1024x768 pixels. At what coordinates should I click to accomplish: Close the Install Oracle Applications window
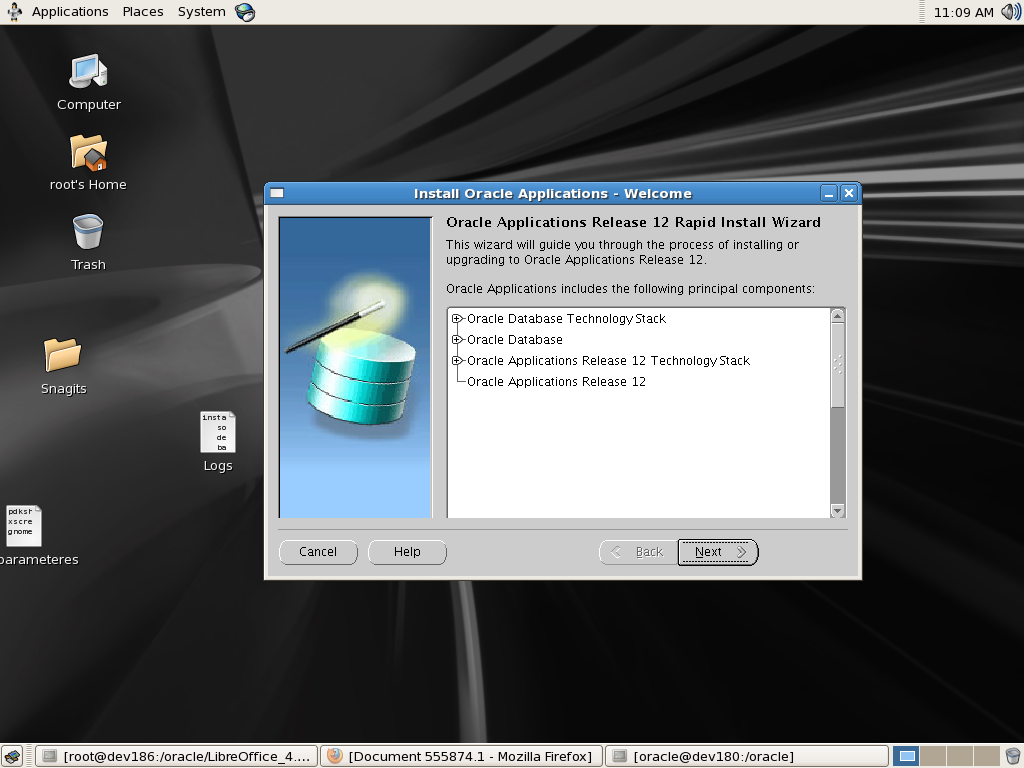tap(848, 193)
